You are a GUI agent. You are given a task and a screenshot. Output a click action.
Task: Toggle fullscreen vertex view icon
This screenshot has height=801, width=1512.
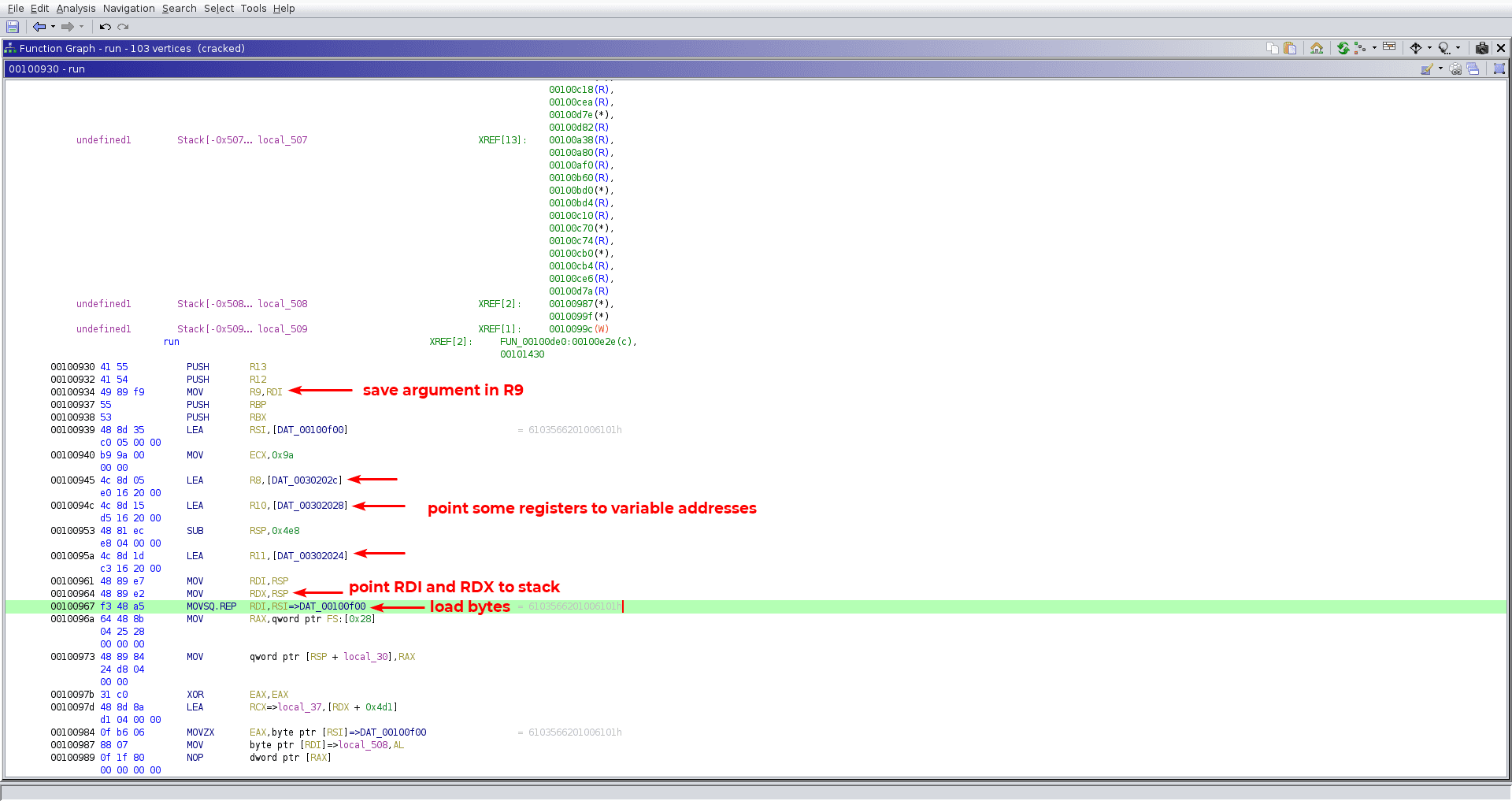(1499, 69)
